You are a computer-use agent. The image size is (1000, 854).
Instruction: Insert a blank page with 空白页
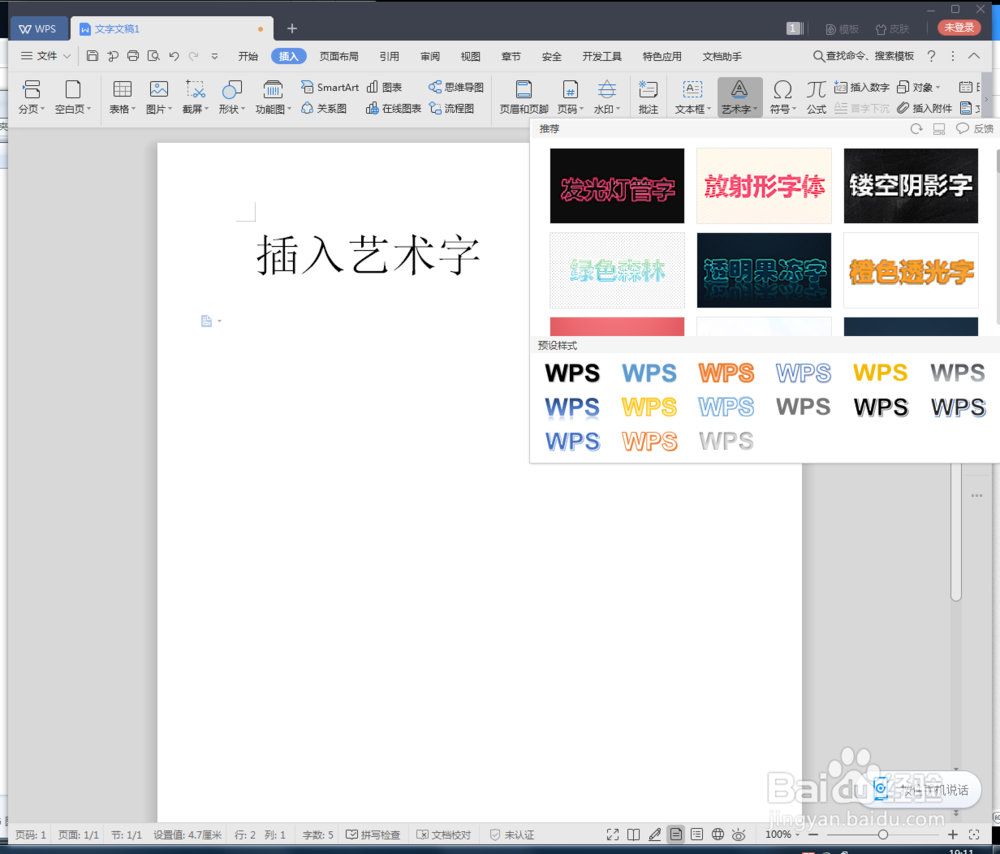73,97
